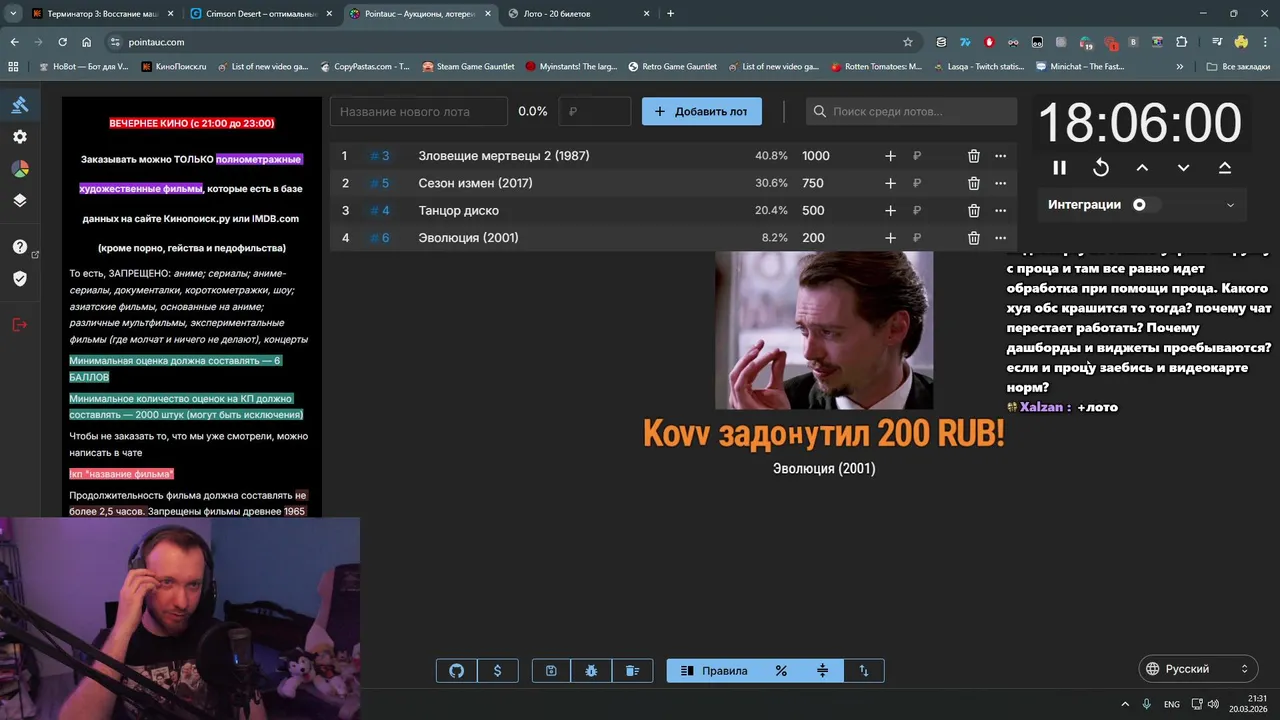Open the auction gavel page in sidebar
Viewport: 1280px width, 720px height.
(x=20, y=105)
